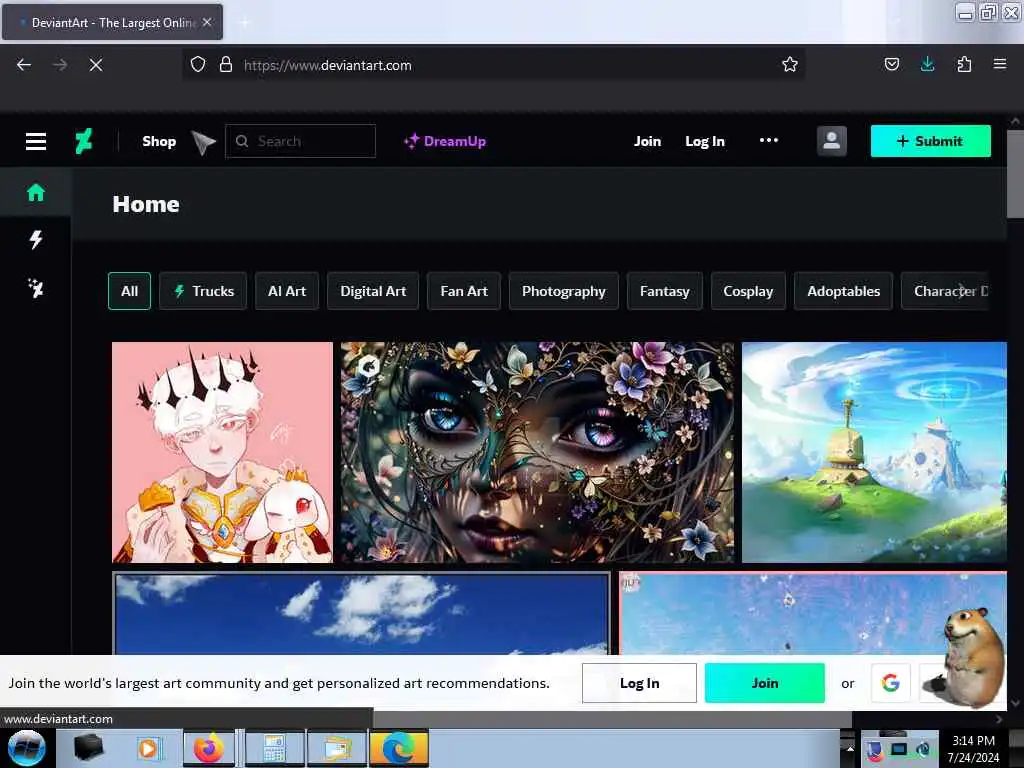Image resolution: width=1024 pixels, height=768 pixels.
Task: Click the browser back arrow
Action: [24, 65]
